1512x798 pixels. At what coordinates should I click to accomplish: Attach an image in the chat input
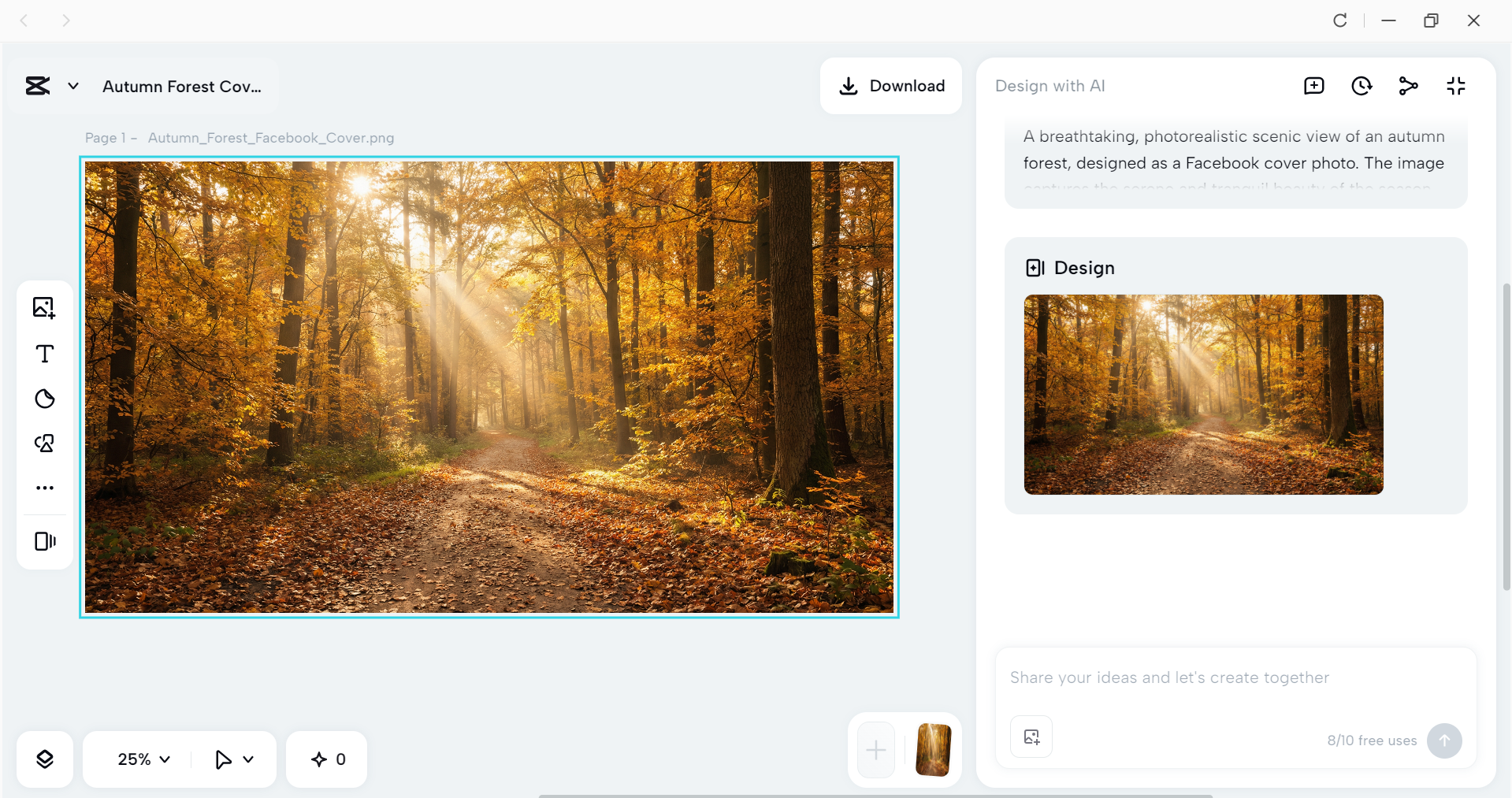tap(1031, 737)
